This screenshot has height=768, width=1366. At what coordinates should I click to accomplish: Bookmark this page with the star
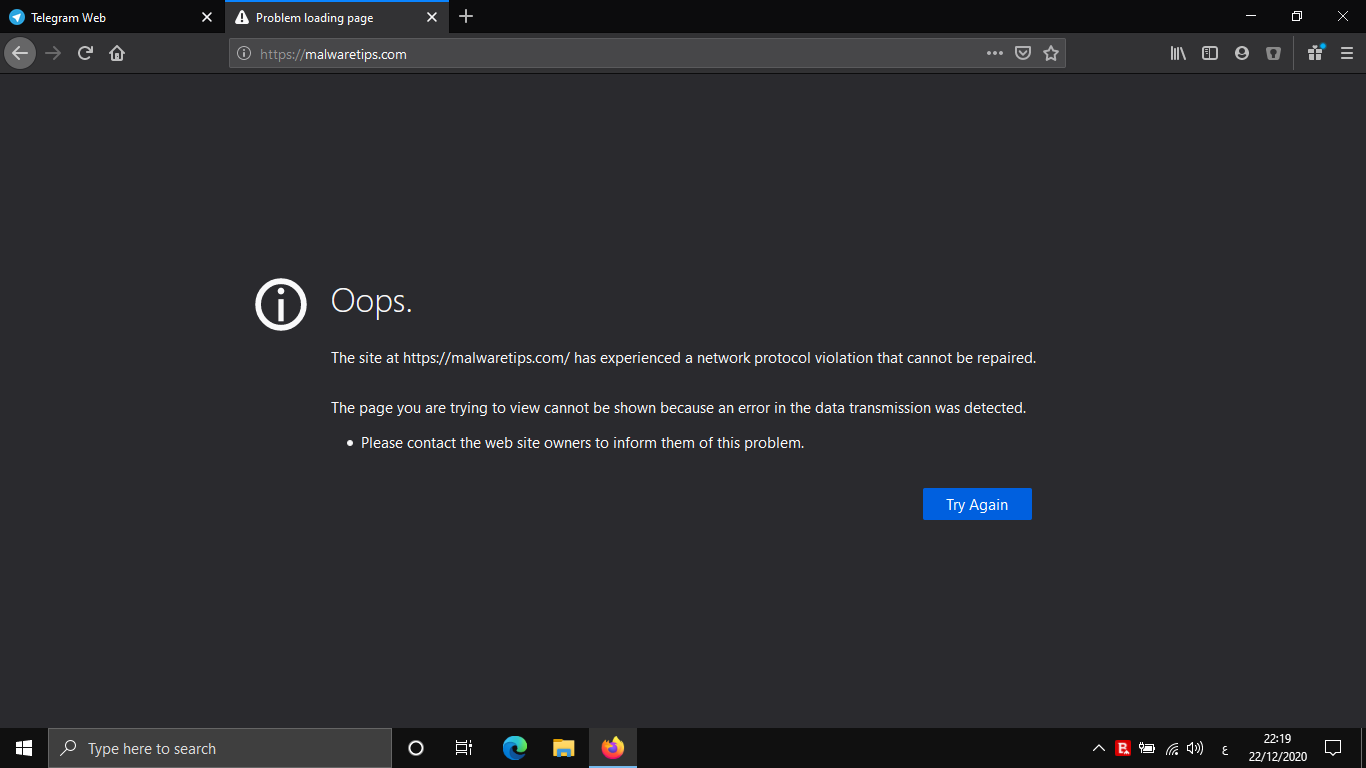pos(1051,53)
